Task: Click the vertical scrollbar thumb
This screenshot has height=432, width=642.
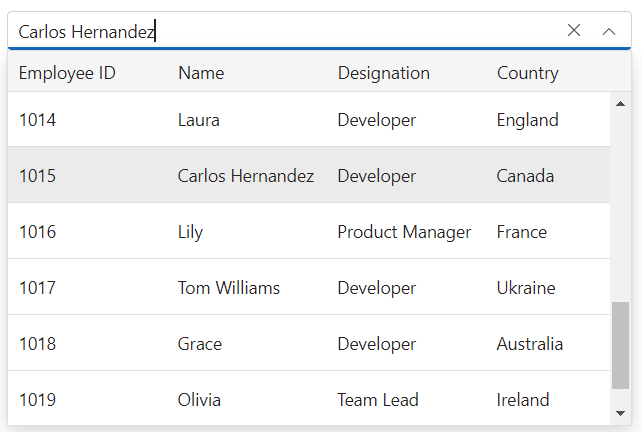Action: click(x=620, y=345)
